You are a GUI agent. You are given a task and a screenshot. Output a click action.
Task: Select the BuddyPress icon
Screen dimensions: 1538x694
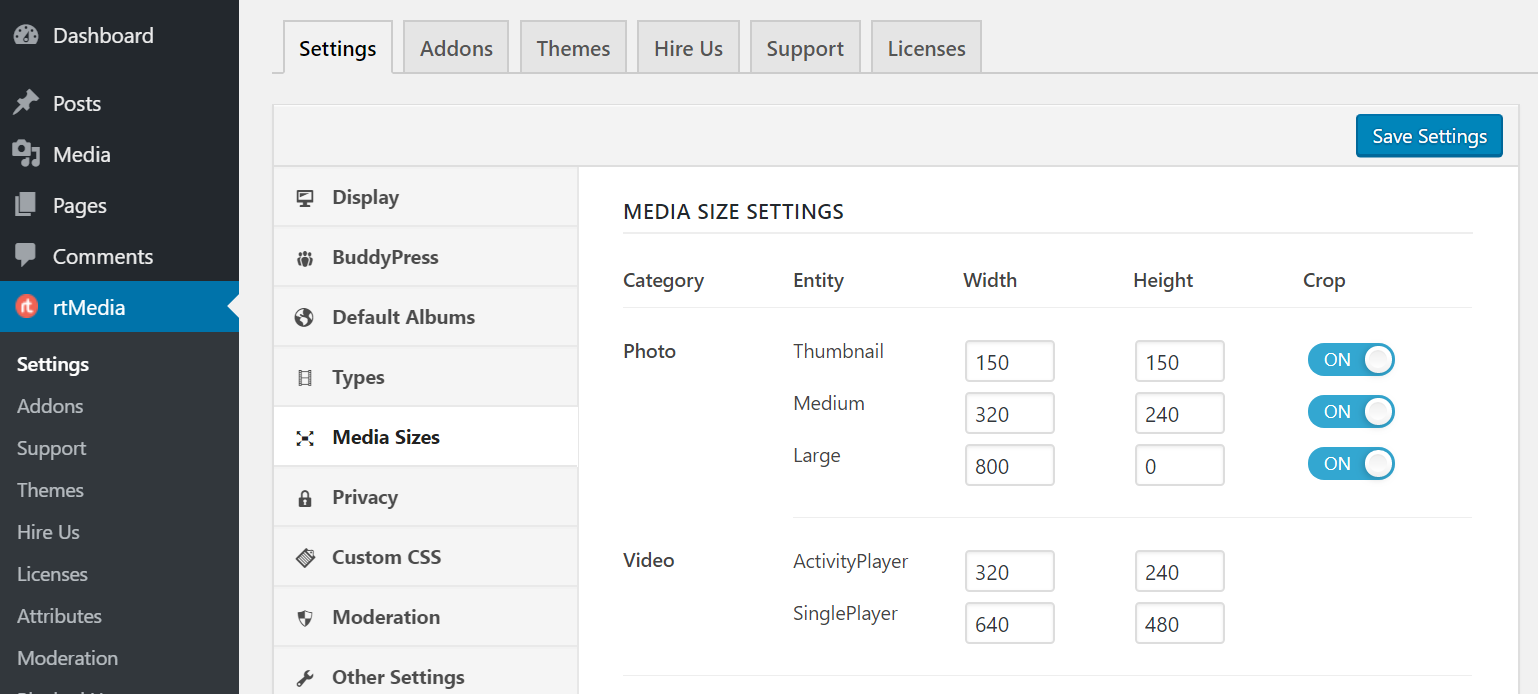pos(305,257)
